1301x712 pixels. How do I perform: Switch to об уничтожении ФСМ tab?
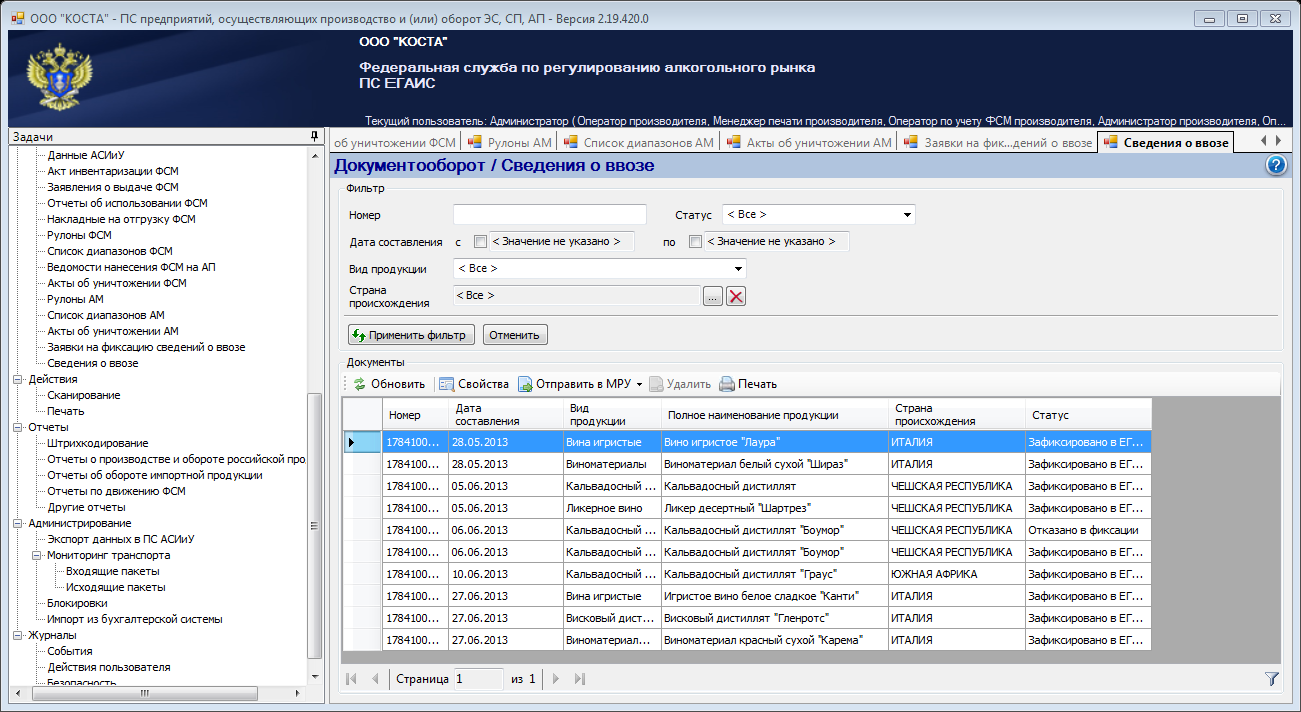(x=395, y=142)
